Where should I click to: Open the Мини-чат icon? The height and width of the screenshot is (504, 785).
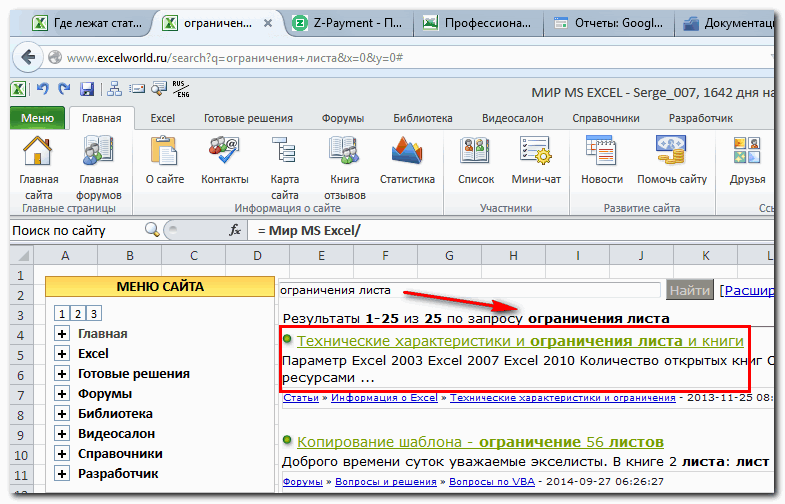(535, 151)
